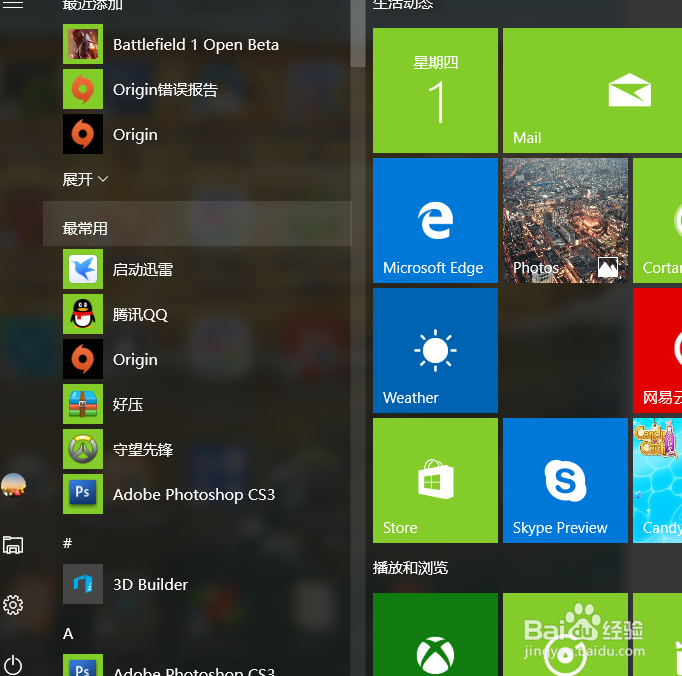Launch 启动迅雷 app
Viewport: 682px width, 676px height.
click(x=197, y=269)
